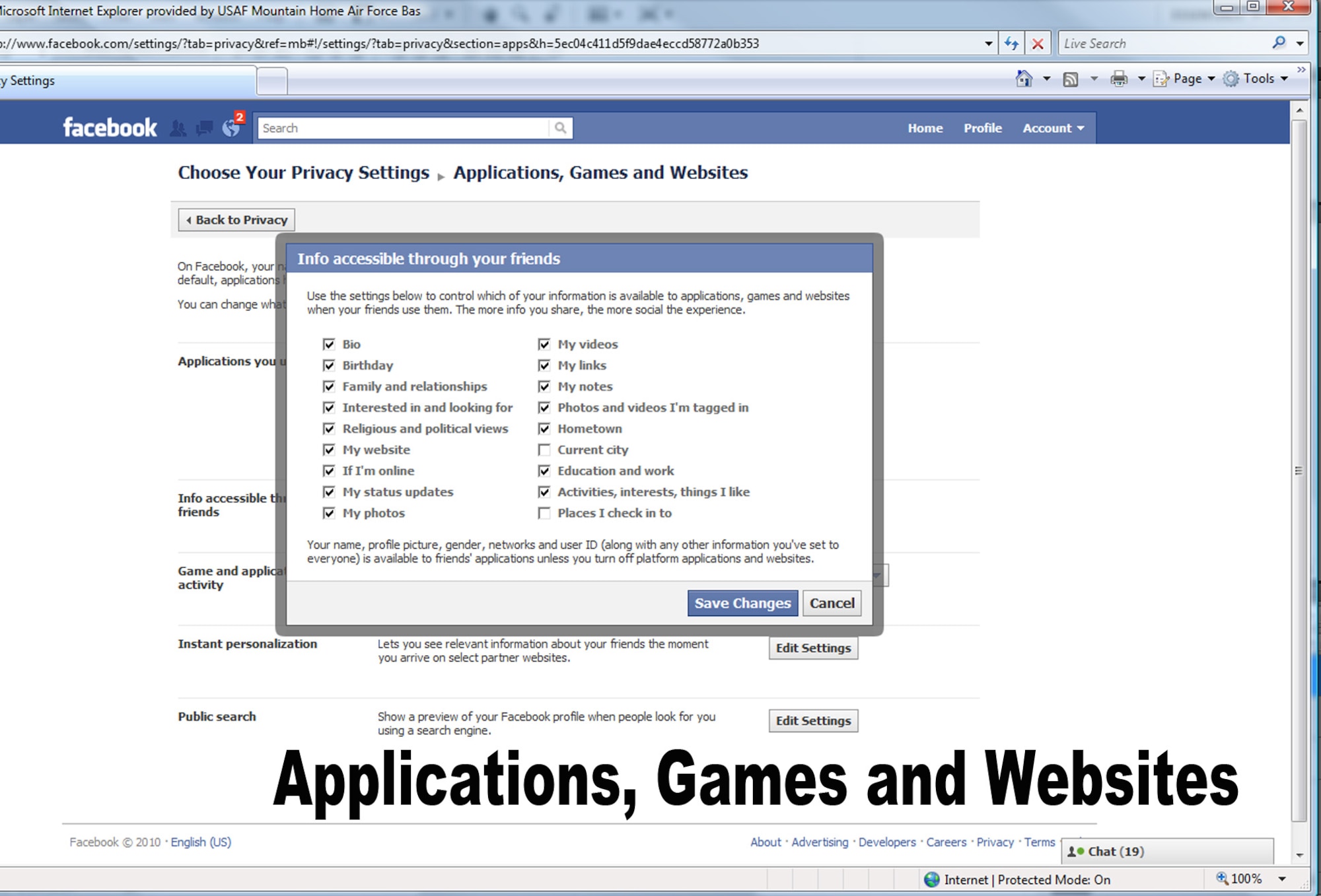The image size is (1321, 896).
Task: Open the Print dropdown arrow
Action: [x=1141, y=79]
